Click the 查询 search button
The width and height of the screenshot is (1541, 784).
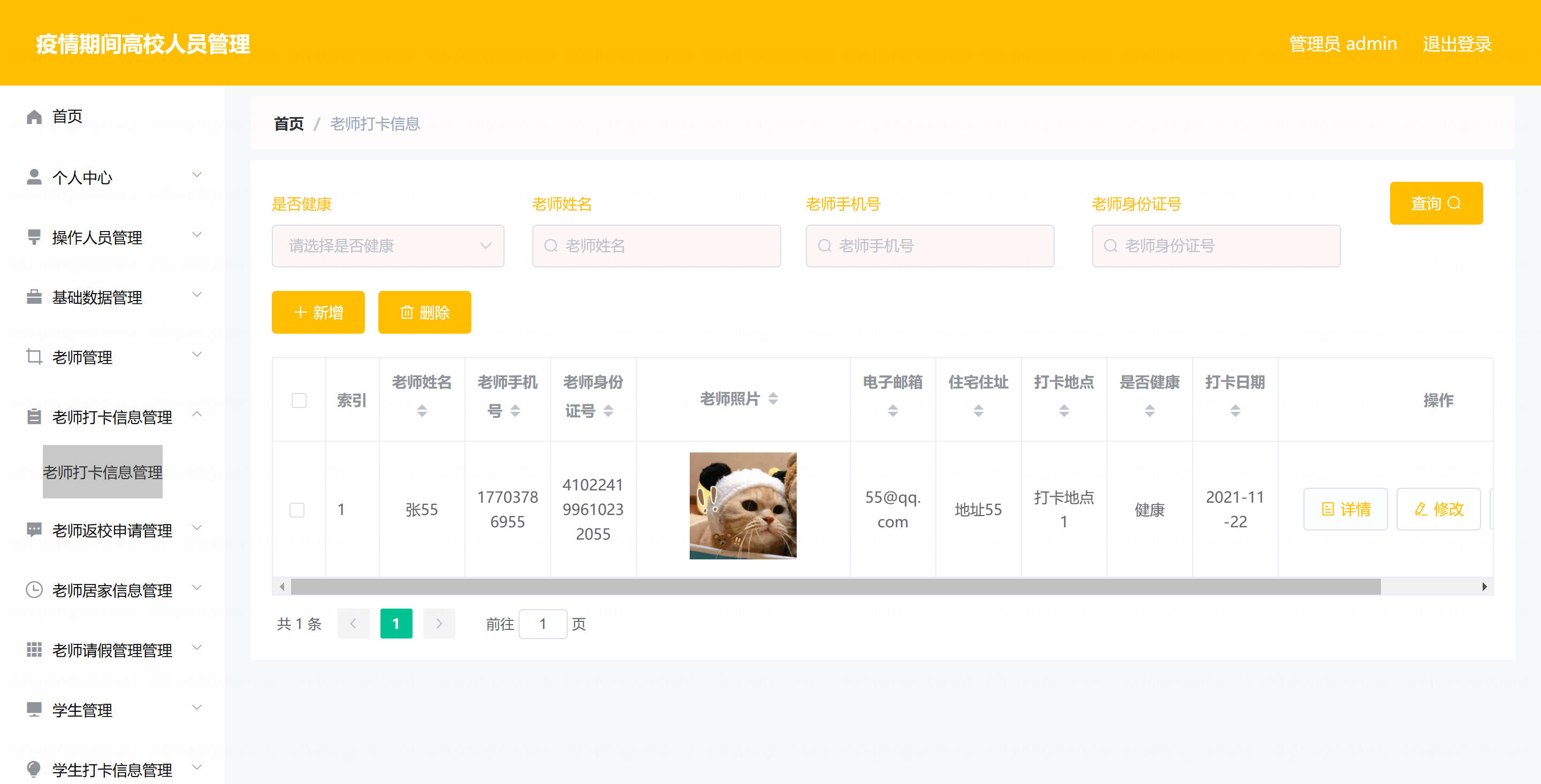tap(1436, 203)
